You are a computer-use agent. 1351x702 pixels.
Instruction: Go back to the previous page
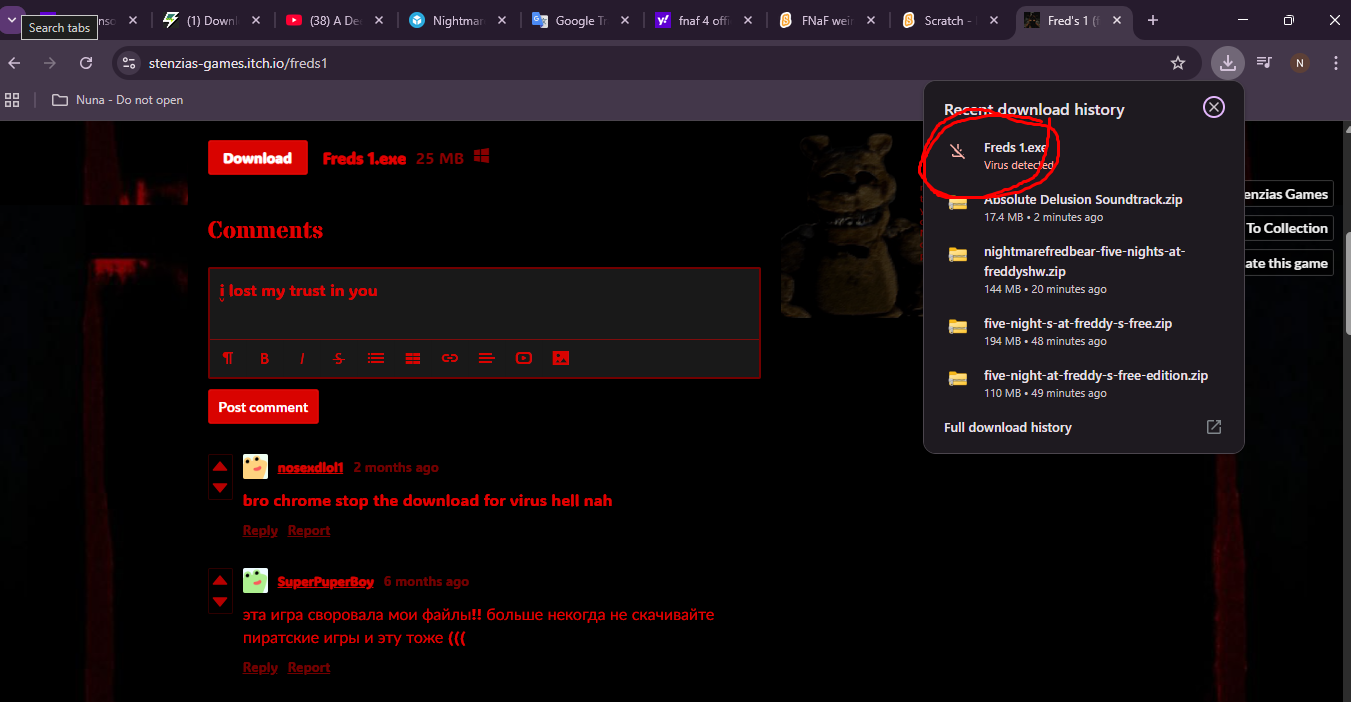[14, 63]
